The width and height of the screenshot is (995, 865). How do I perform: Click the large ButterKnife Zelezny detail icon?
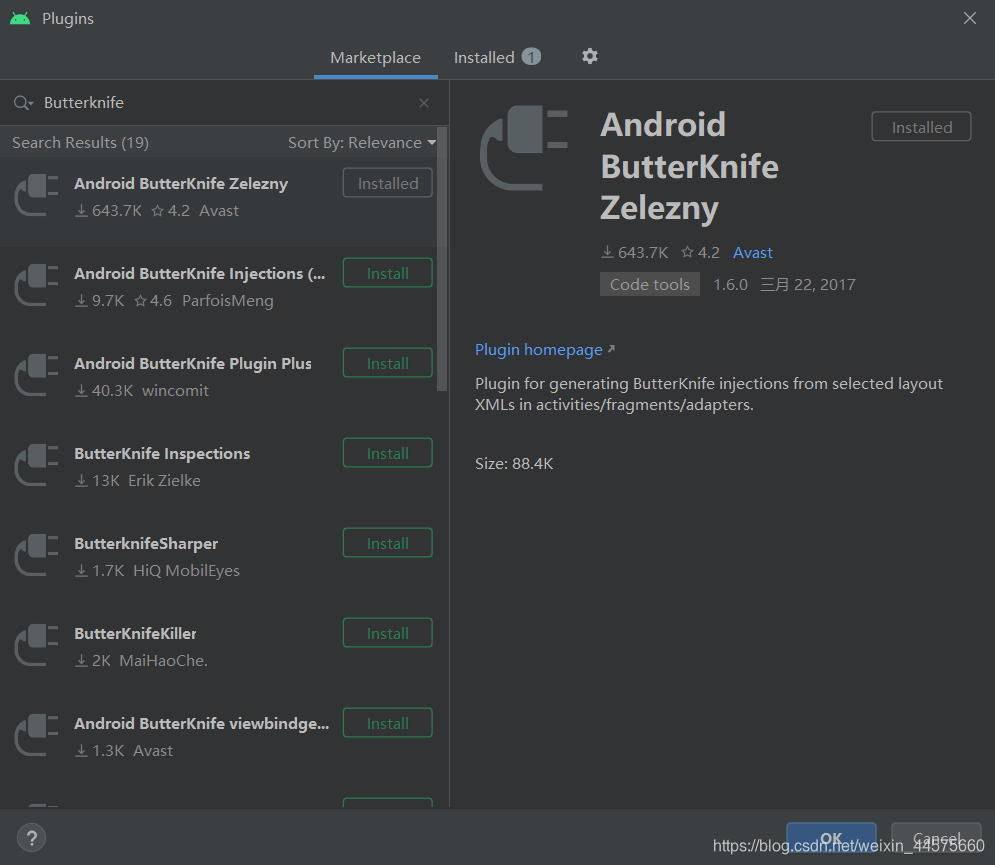[x=524, y=147]
